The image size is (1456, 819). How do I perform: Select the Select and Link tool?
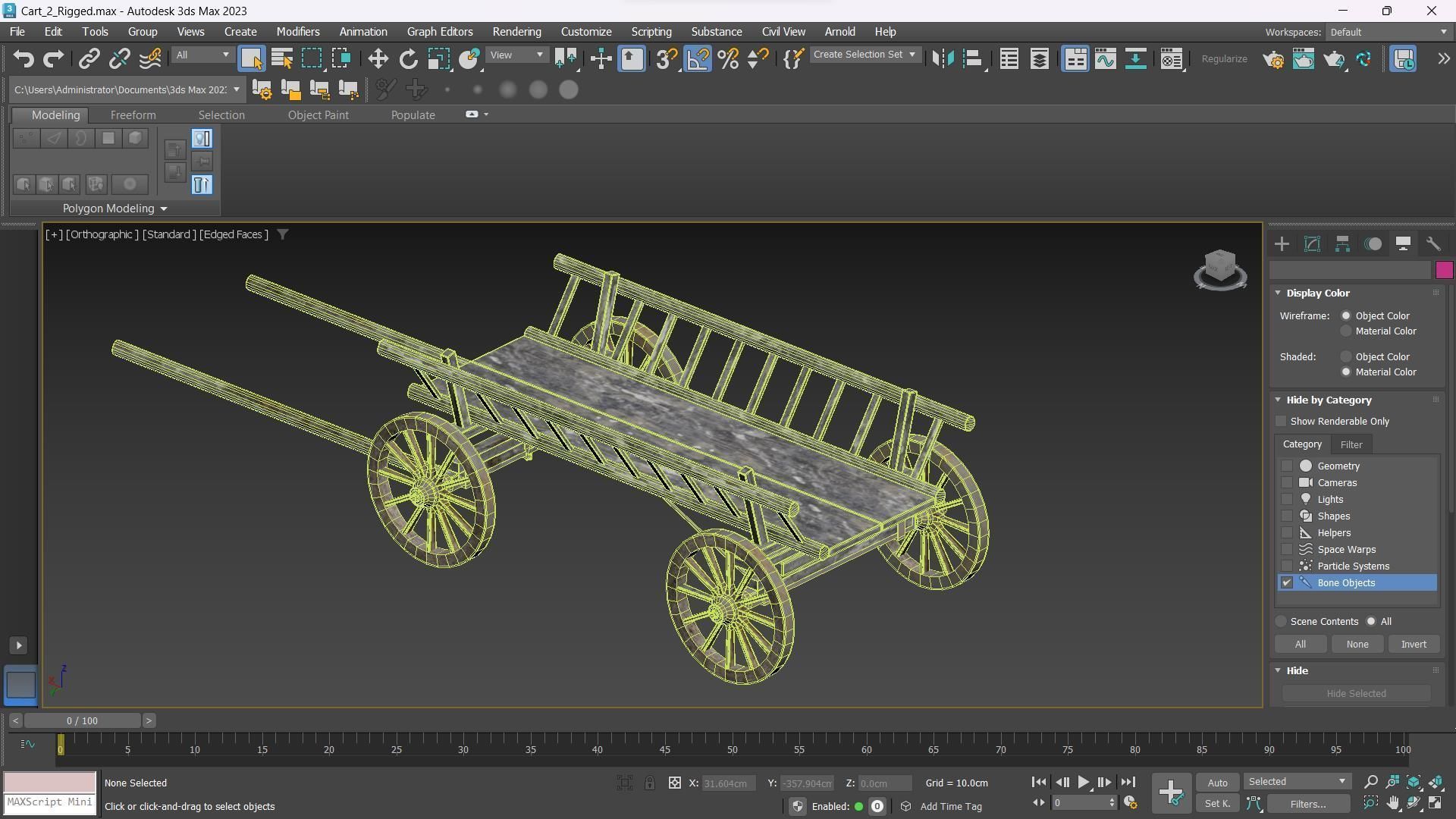point(89,59)
